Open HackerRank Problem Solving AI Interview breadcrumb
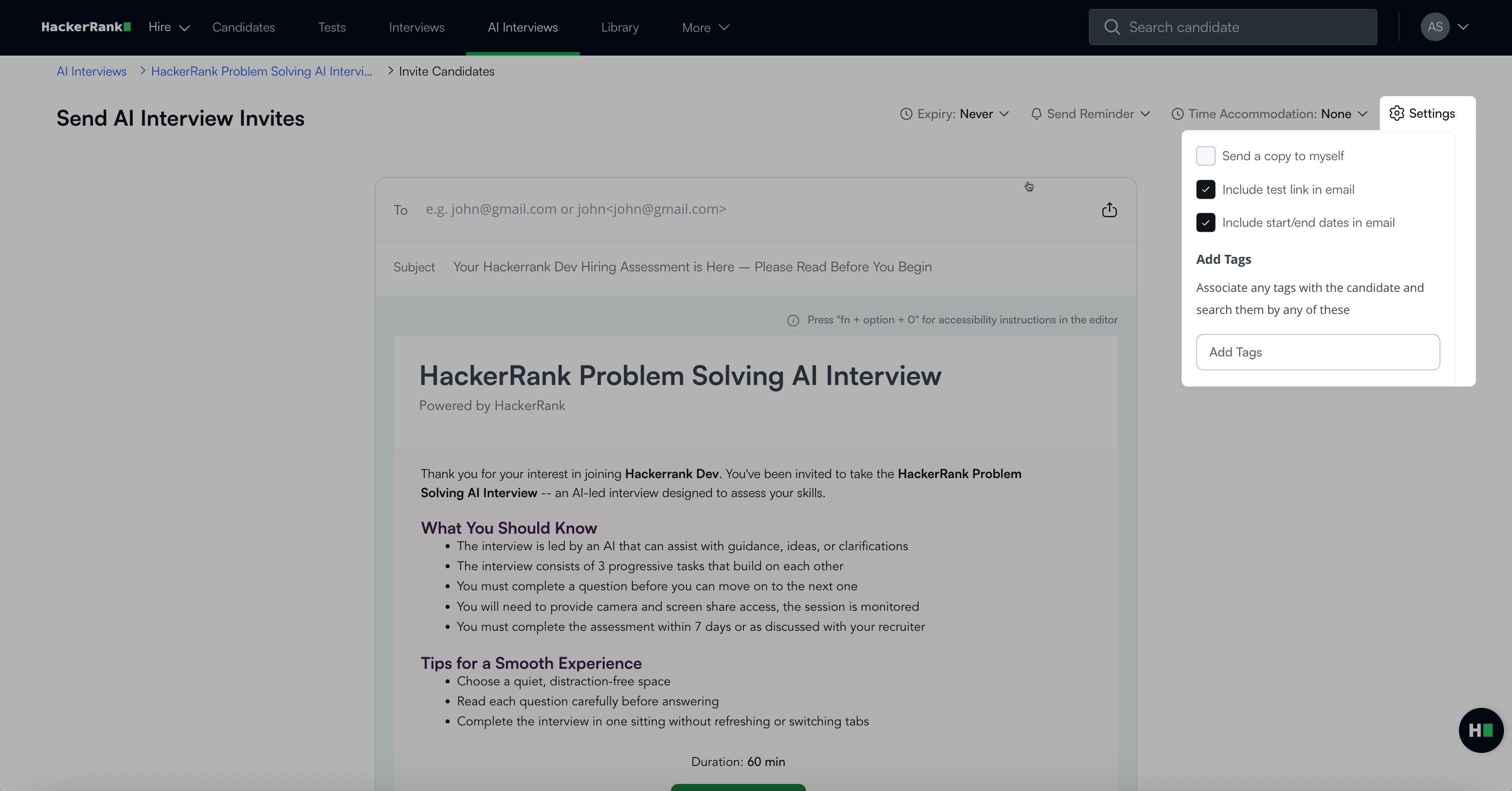 (x=262, y=71)
